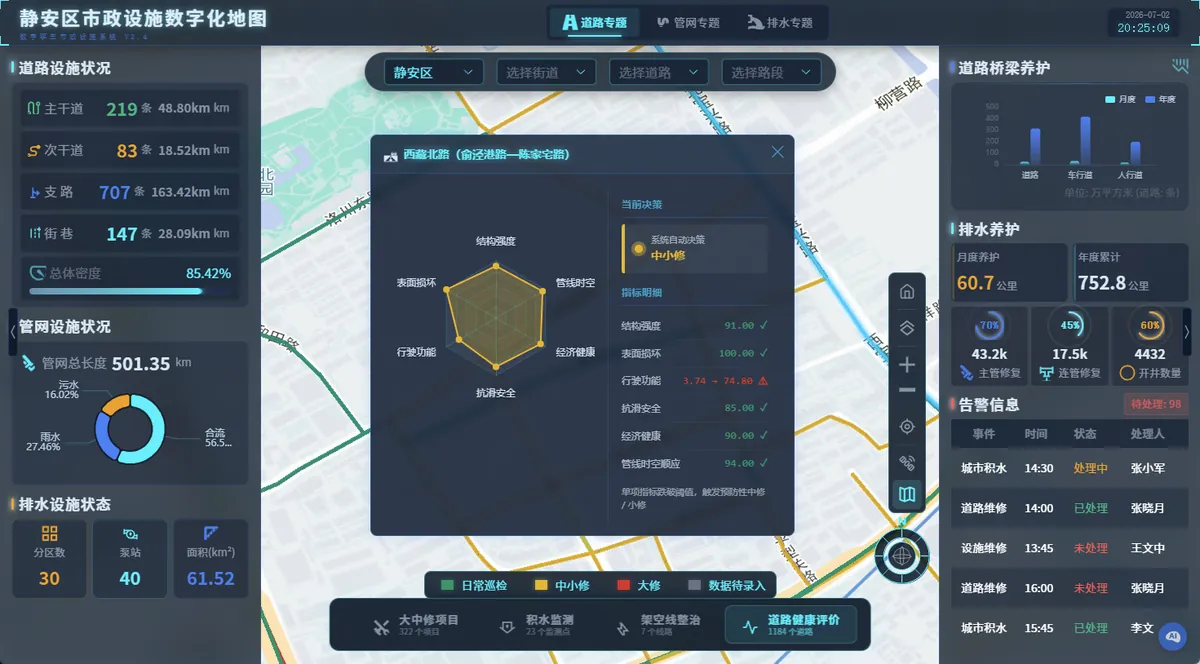Click the 待处理: 98 badge

tap(1156, 404)
